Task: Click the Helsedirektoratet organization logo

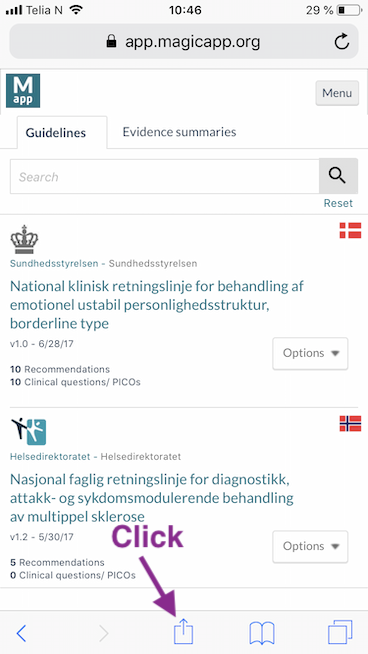Action: [x=28, y=432]
